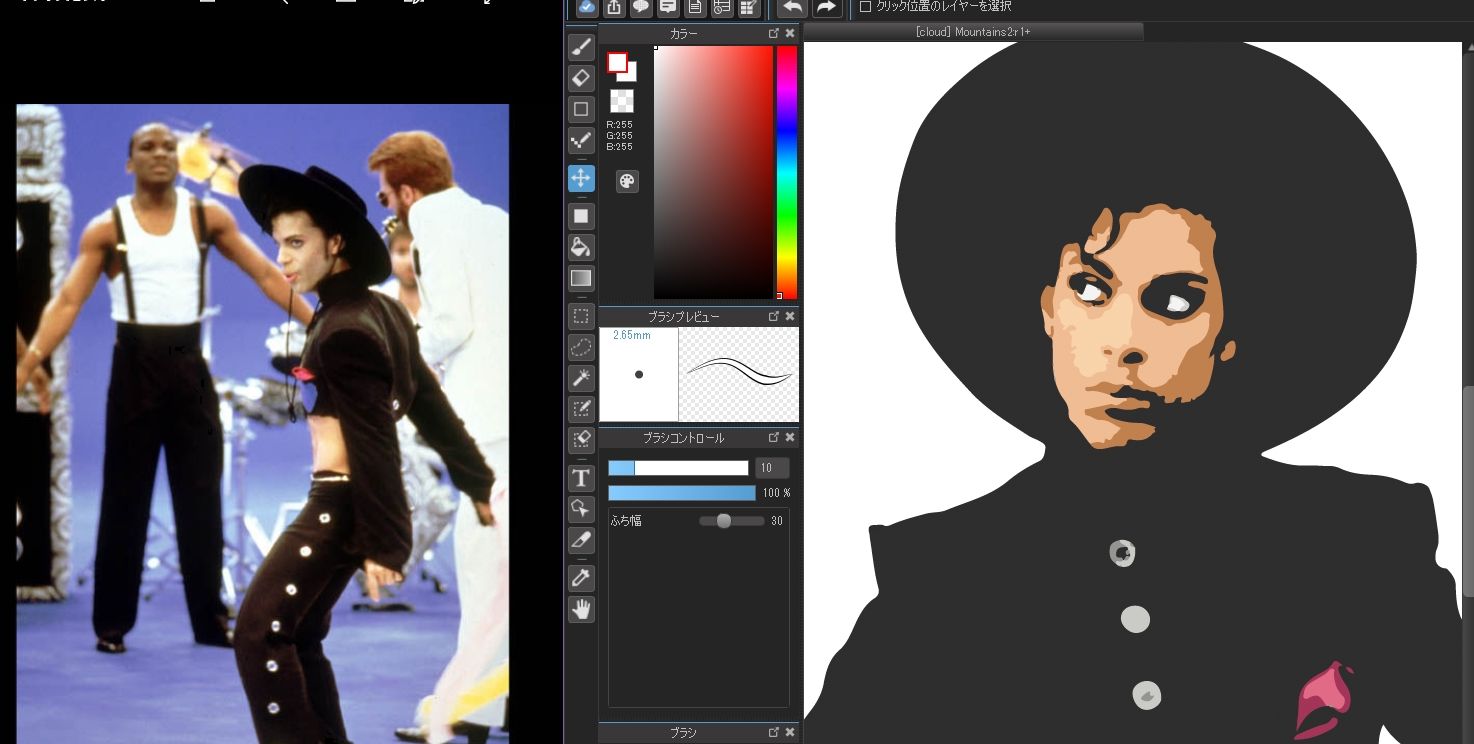The image size is (1474, 744).
Task: Click the brush stroke preview
Action: tap(739, 375)
